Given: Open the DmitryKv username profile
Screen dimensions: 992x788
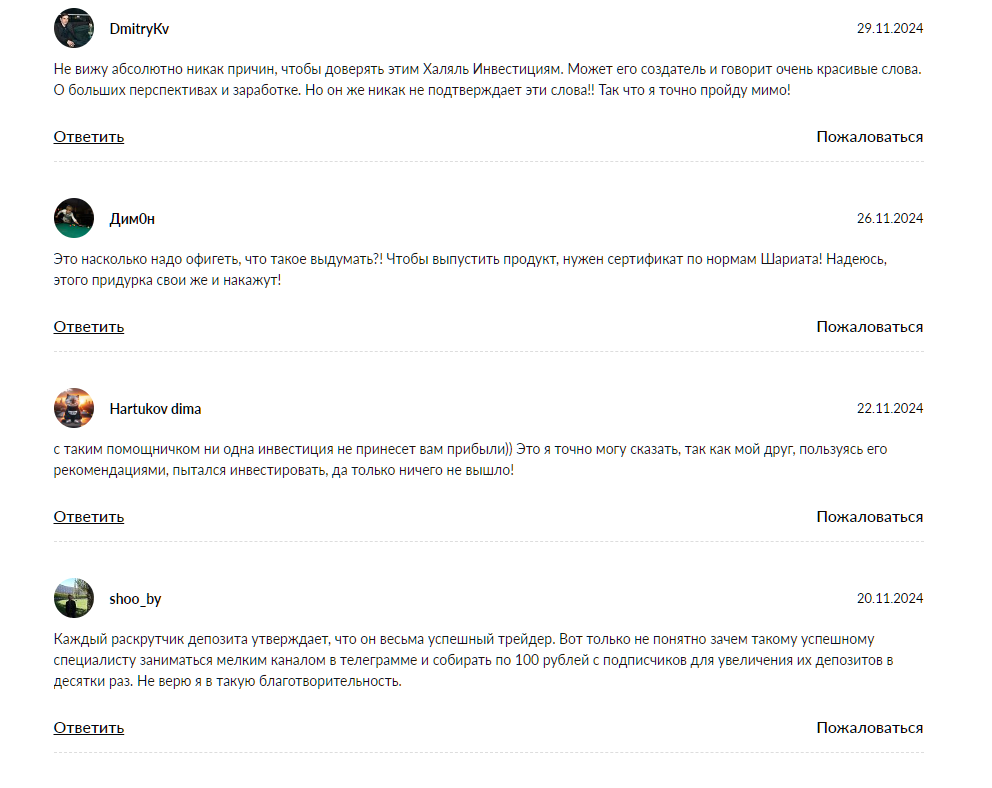Looking at the screenshot, I should (x=139, y=29).
